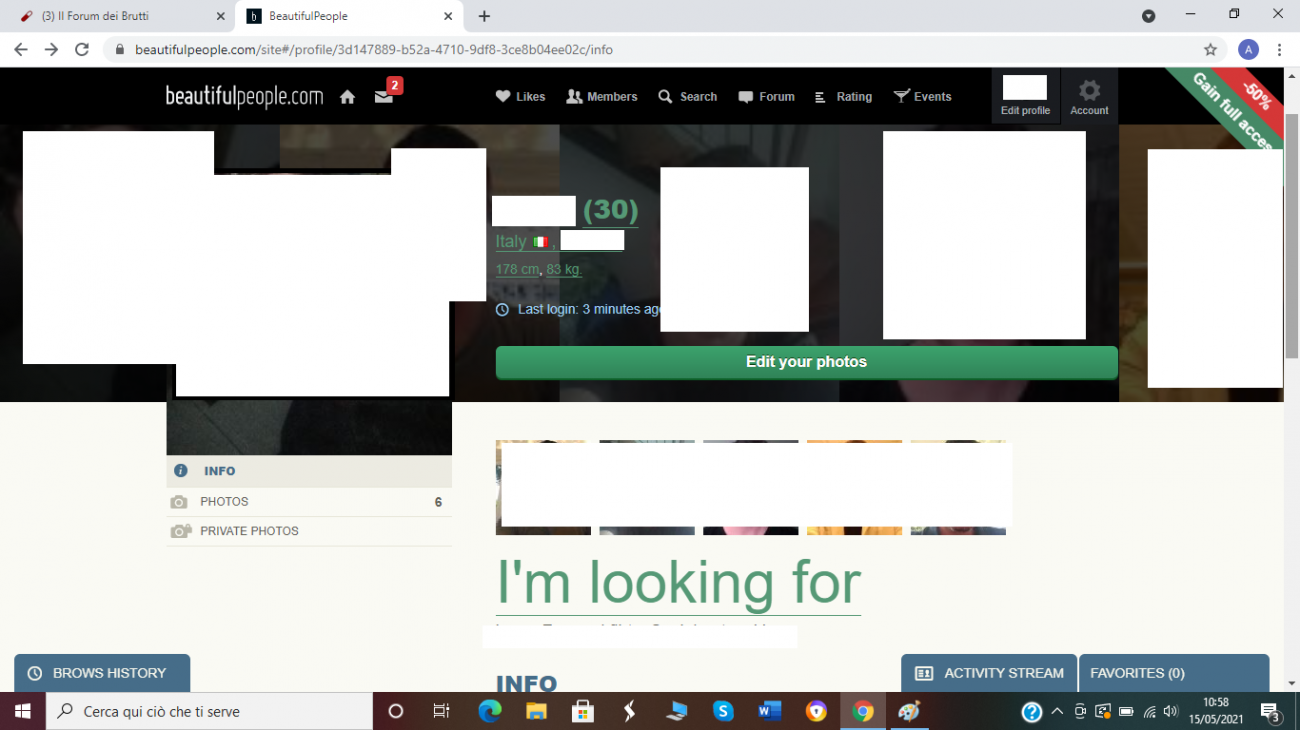Open the Likes page

[520, 97]
